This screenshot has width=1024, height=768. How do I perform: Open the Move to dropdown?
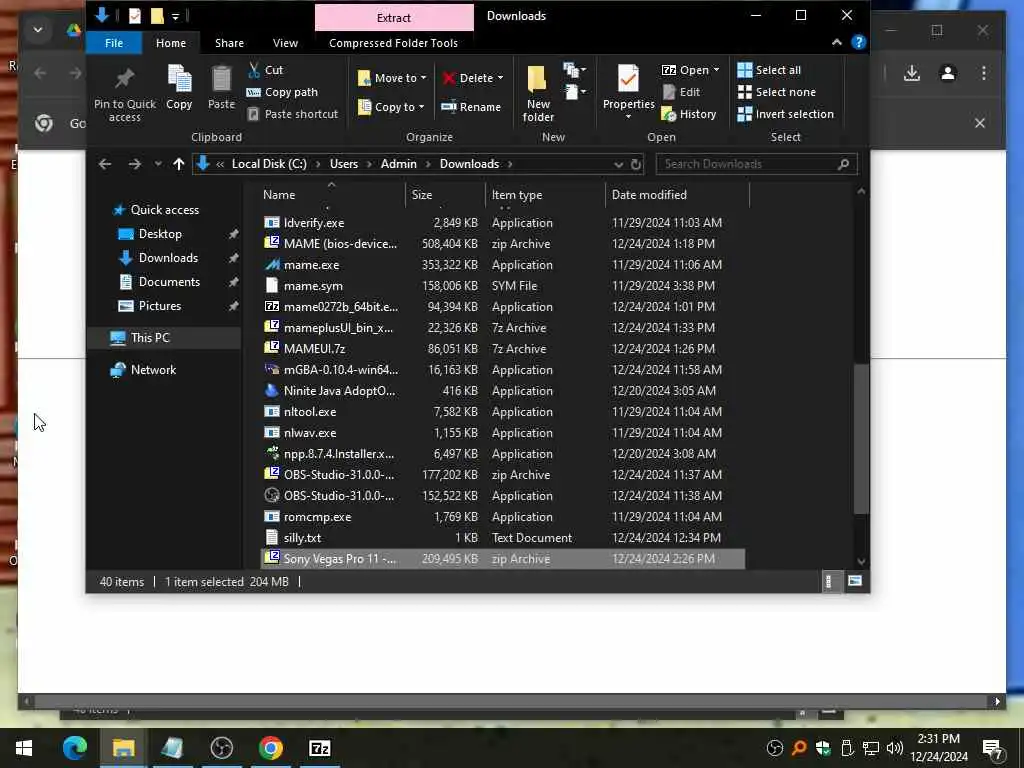[x=392, y=78]
